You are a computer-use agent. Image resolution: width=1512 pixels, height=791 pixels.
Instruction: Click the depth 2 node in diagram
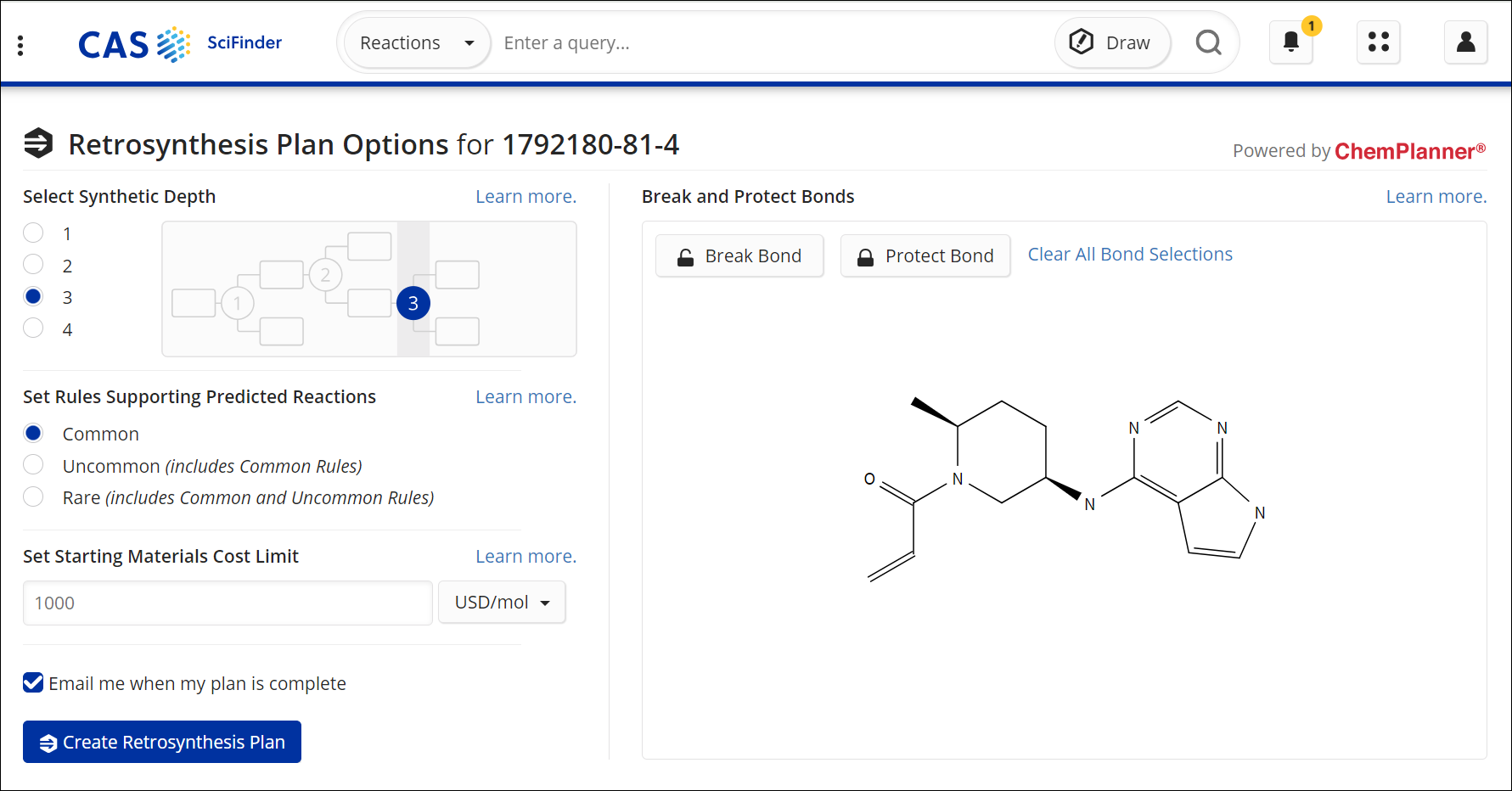tap(325, 275)
